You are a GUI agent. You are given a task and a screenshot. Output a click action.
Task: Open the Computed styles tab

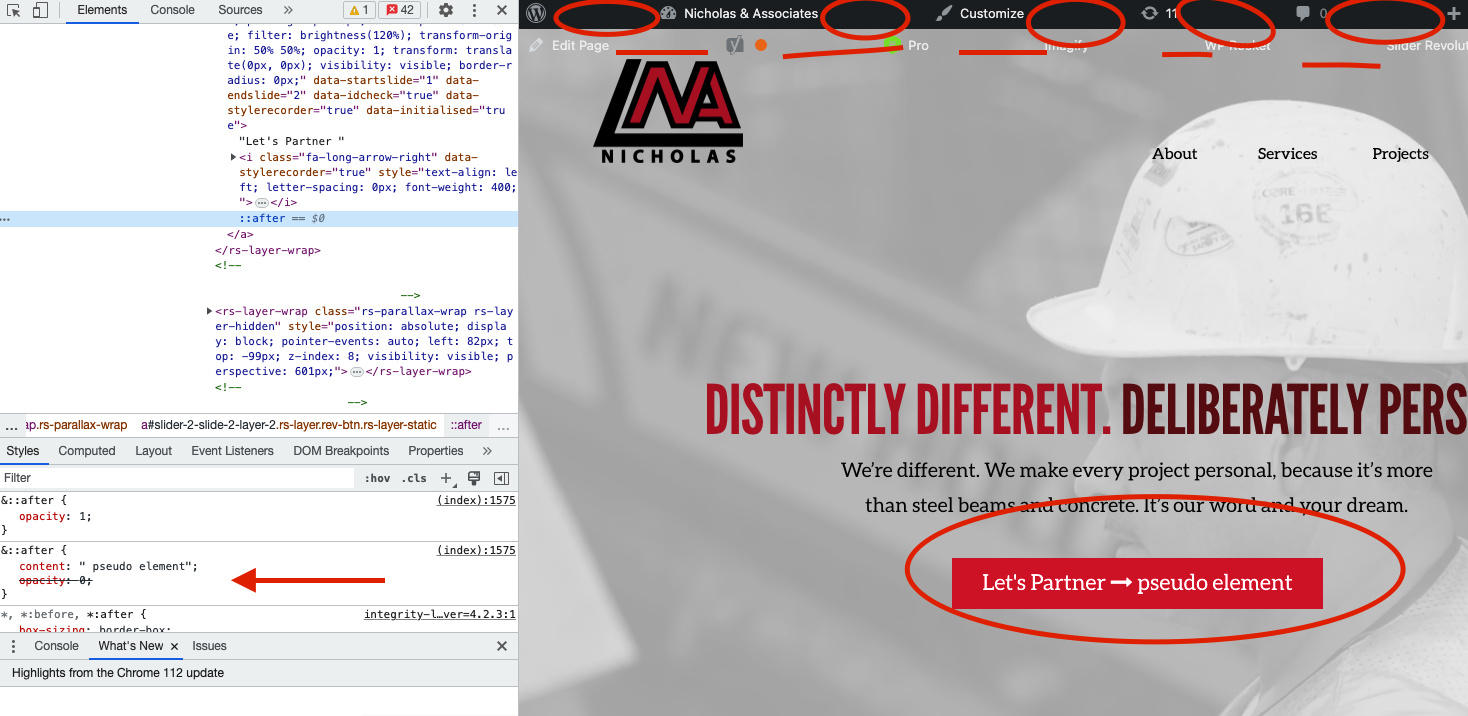pyautogui.click(x=87, y=451)
